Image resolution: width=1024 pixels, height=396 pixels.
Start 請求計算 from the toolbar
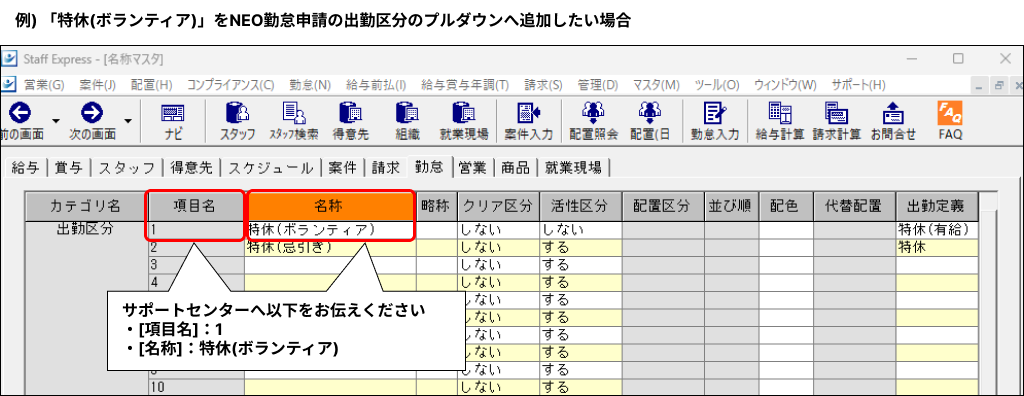click(x=836, y=112)
